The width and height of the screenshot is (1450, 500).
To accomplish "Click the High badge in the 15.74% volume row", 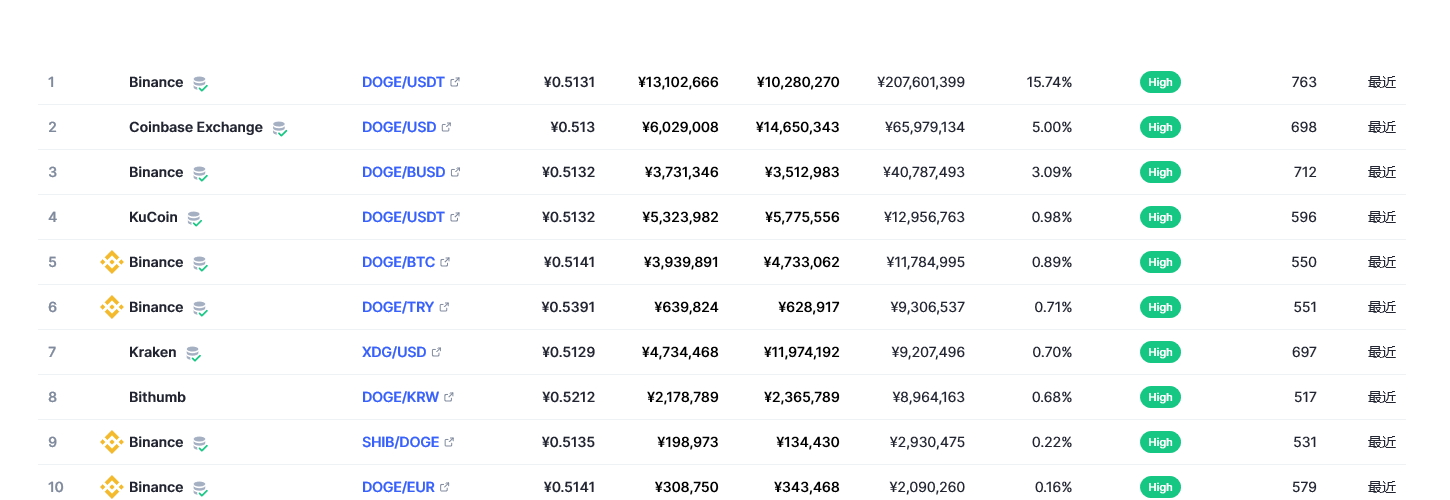I will 1160,82.
